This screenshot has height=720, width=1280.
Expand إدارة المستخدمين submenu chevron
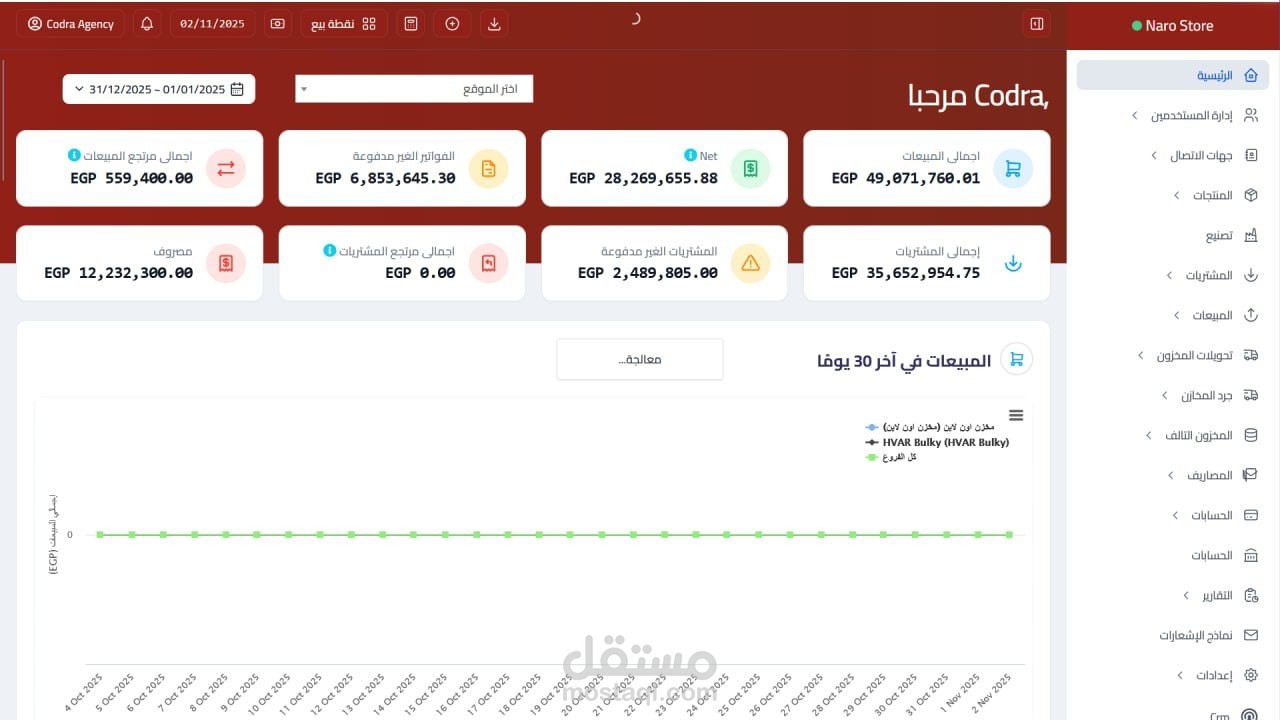(1135, 116)
